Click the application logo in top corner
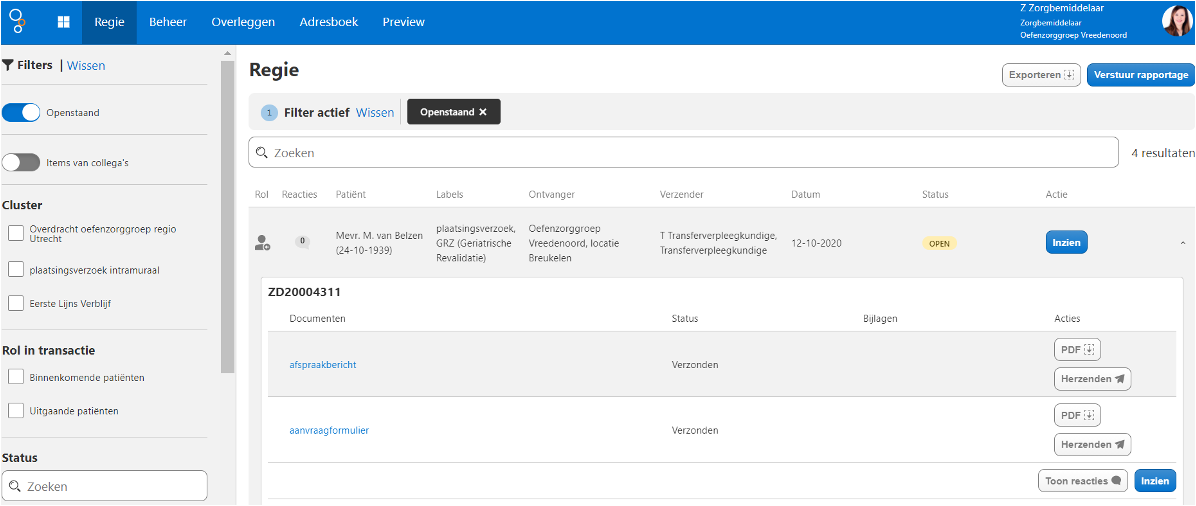Viewport: 1196px width, 506px height. pos(18,21)
